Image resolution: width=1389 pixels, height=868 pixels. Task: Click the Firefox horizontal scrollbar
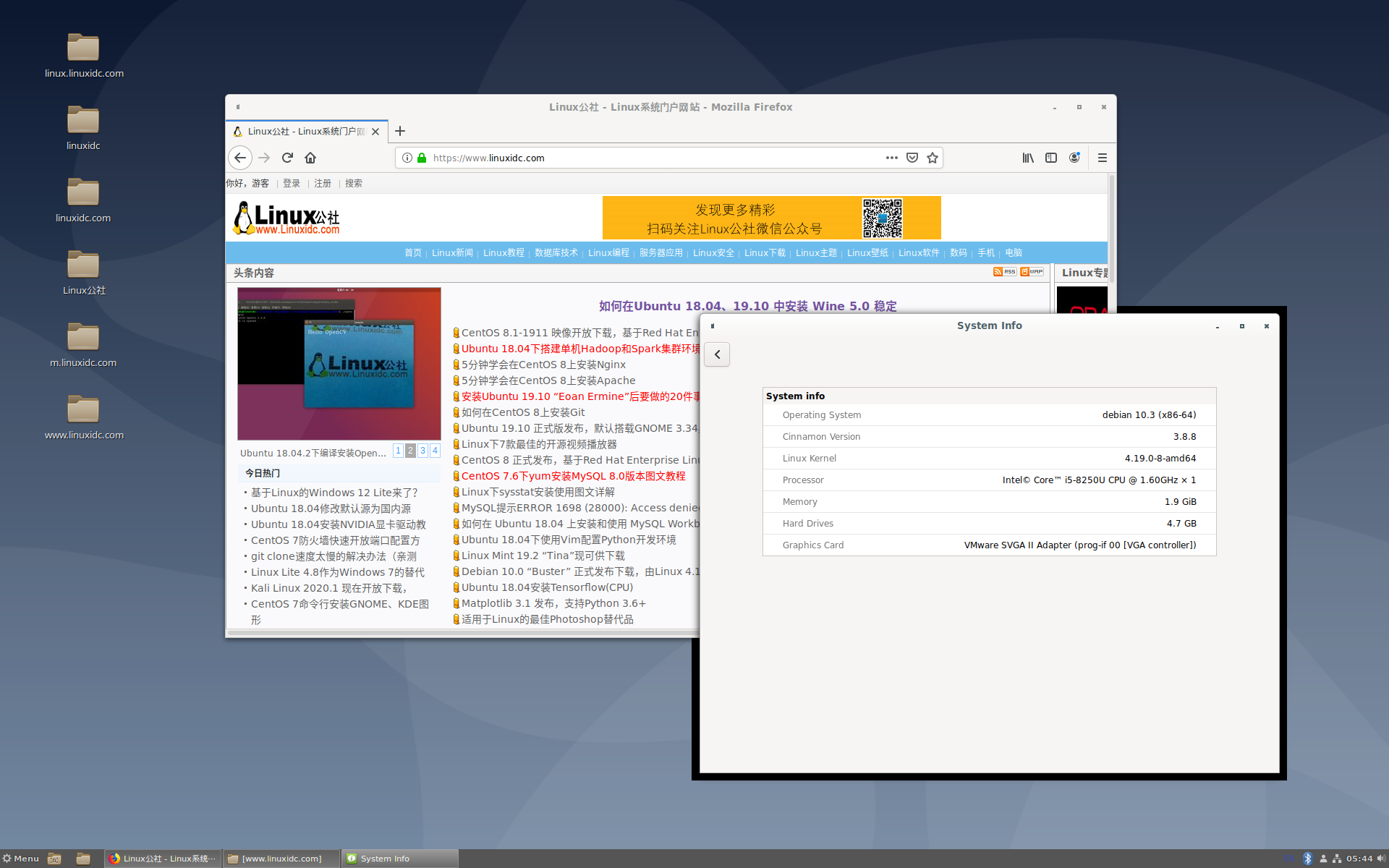click(463, 633)
